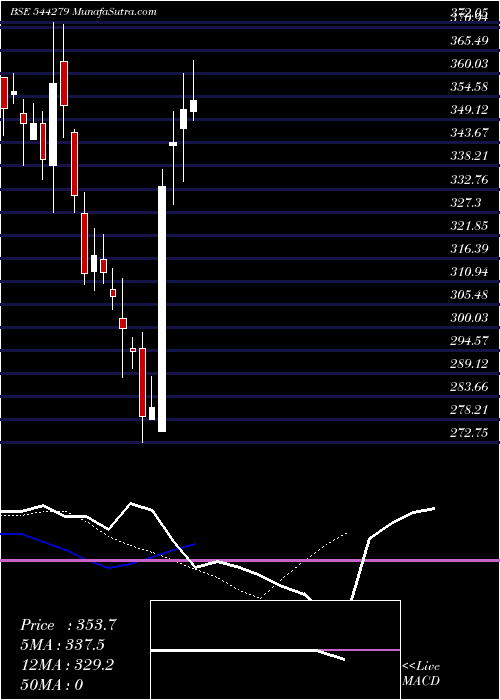500x700 pixels.
Task: Click the last white candlestick on the chart
Action: pos(193,106)
